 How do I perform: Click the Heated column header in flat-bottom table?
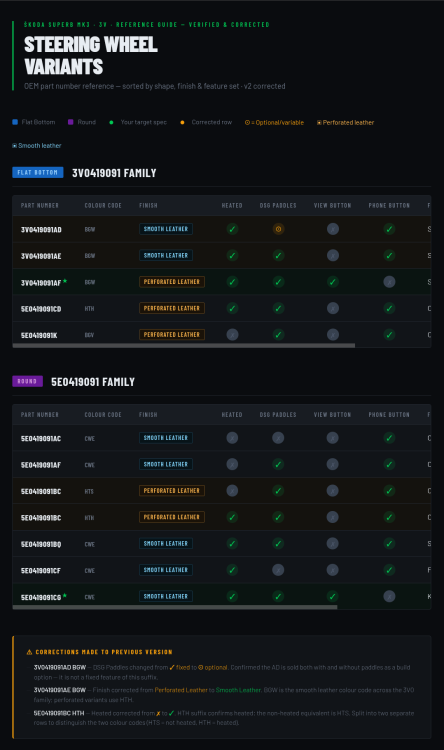point(232,206)
